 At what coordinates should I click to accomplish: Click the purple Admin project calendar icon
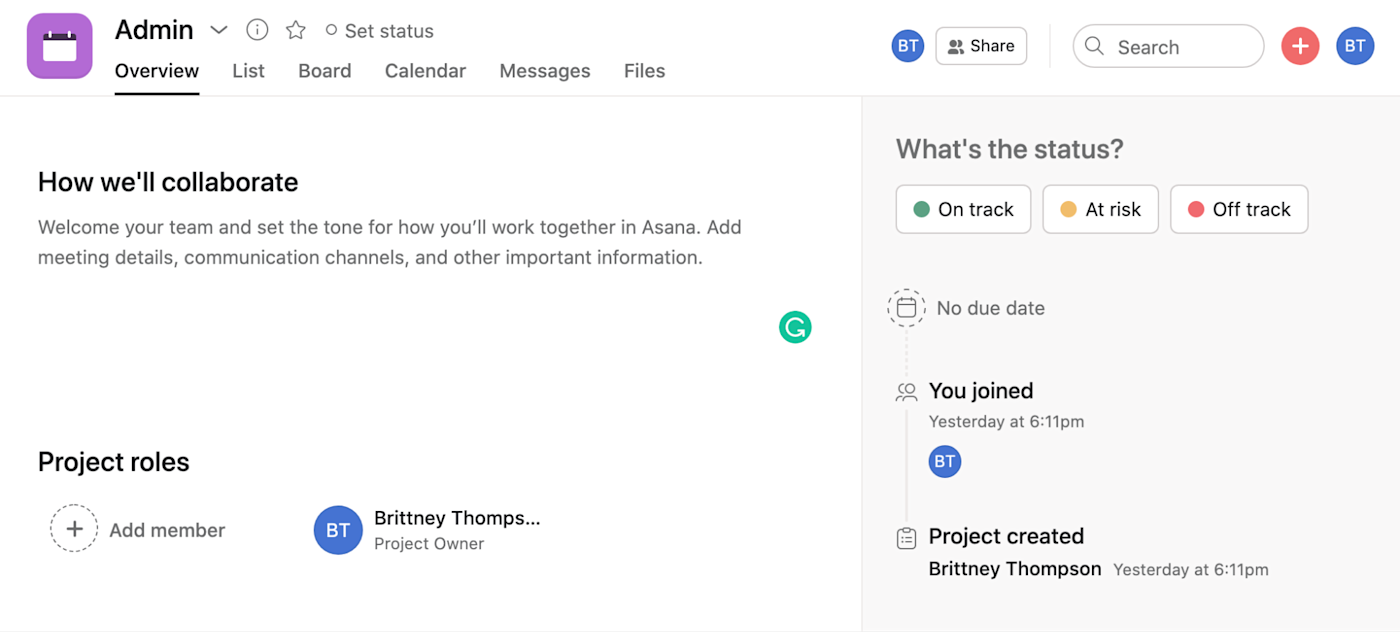coord(60,46)
